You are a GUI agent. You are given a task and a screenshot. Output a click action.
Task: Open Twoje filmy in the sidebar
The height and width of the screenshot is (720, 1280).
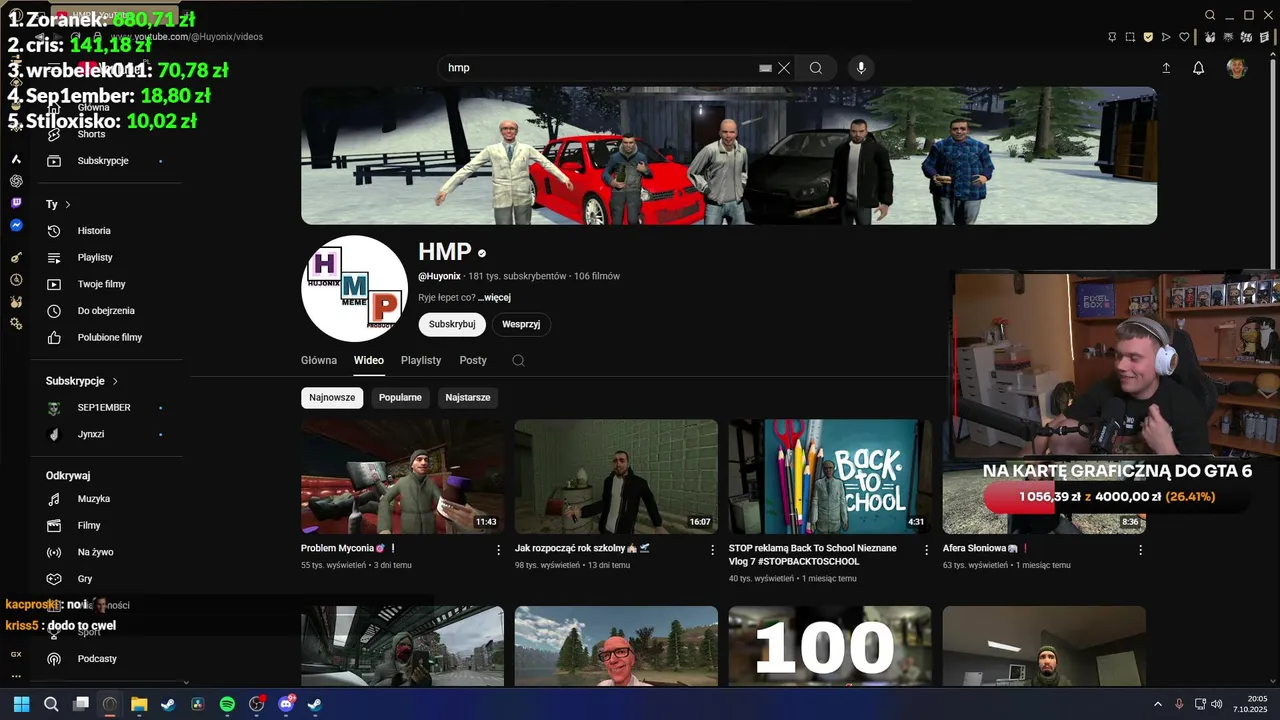101,284
